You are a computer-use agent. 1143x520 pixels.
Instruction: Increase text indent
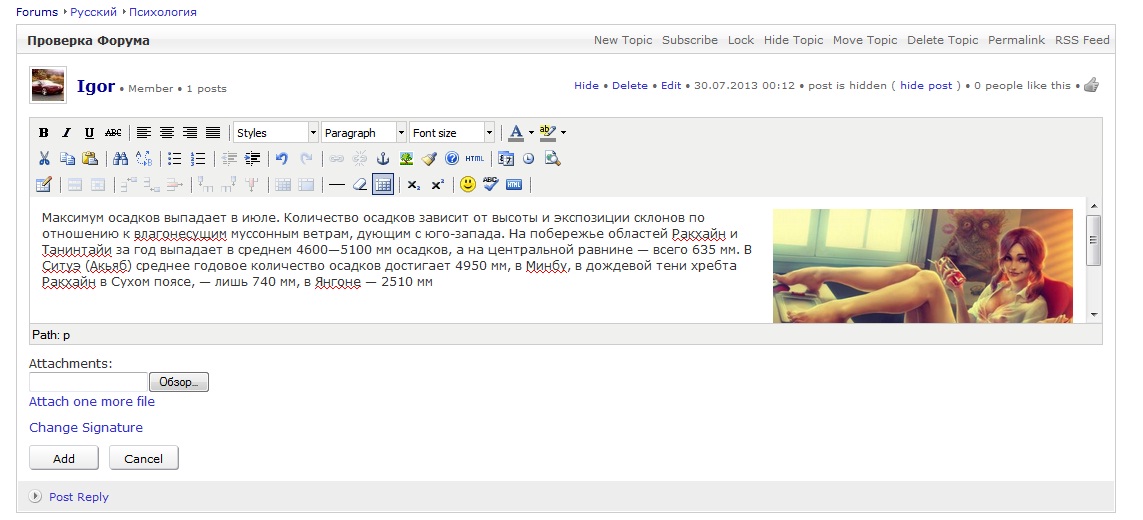[252, 158]
